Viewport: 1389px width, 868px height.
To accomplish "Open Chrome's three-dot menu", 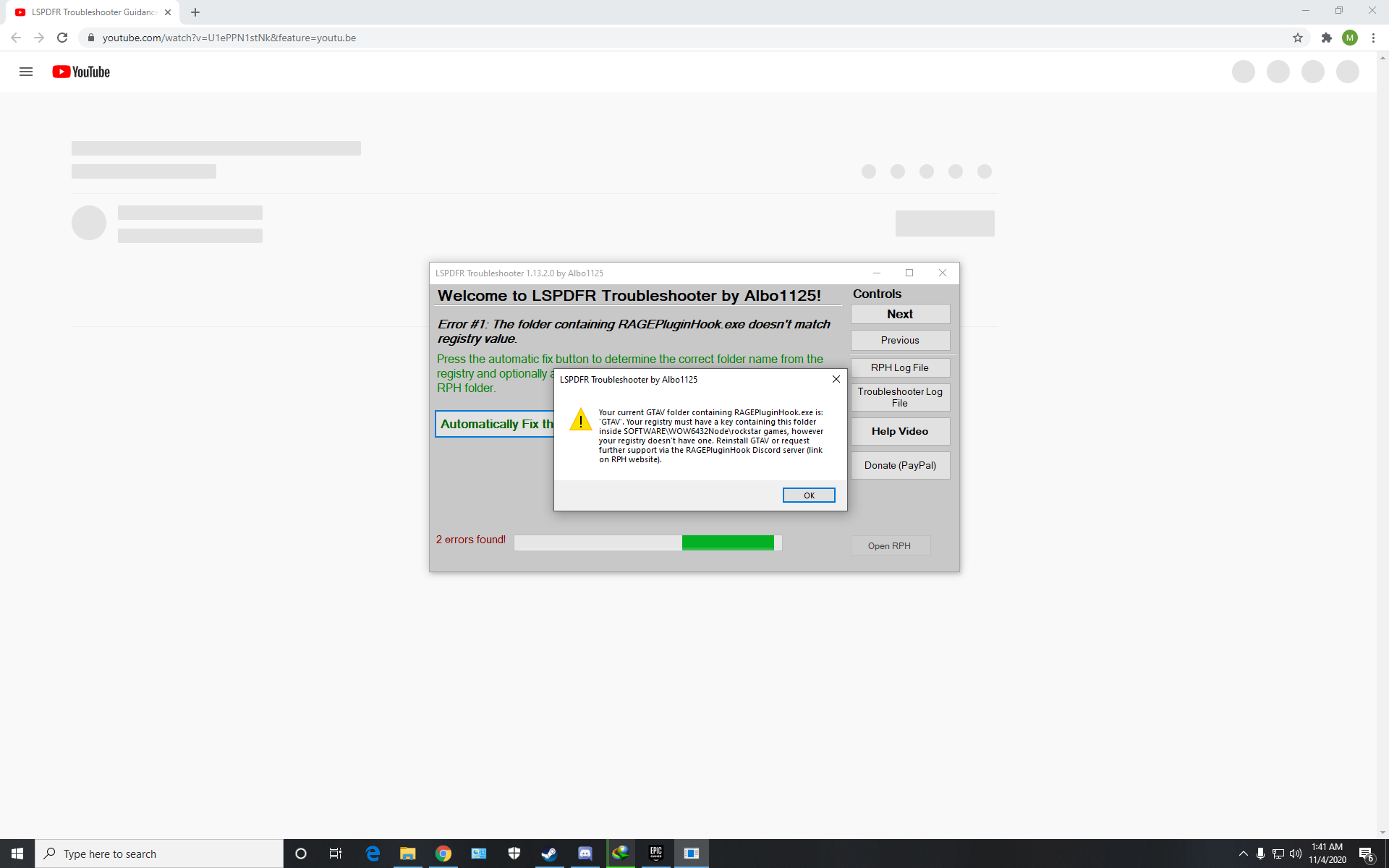I will point(1373,38).
